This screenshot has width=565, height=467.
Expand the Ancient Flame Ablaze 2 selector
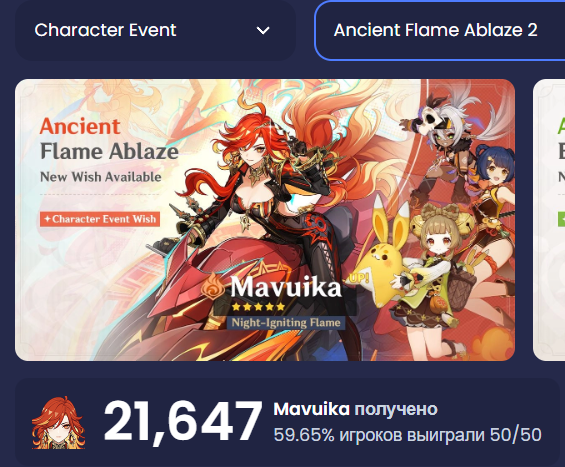pos(440,30)
